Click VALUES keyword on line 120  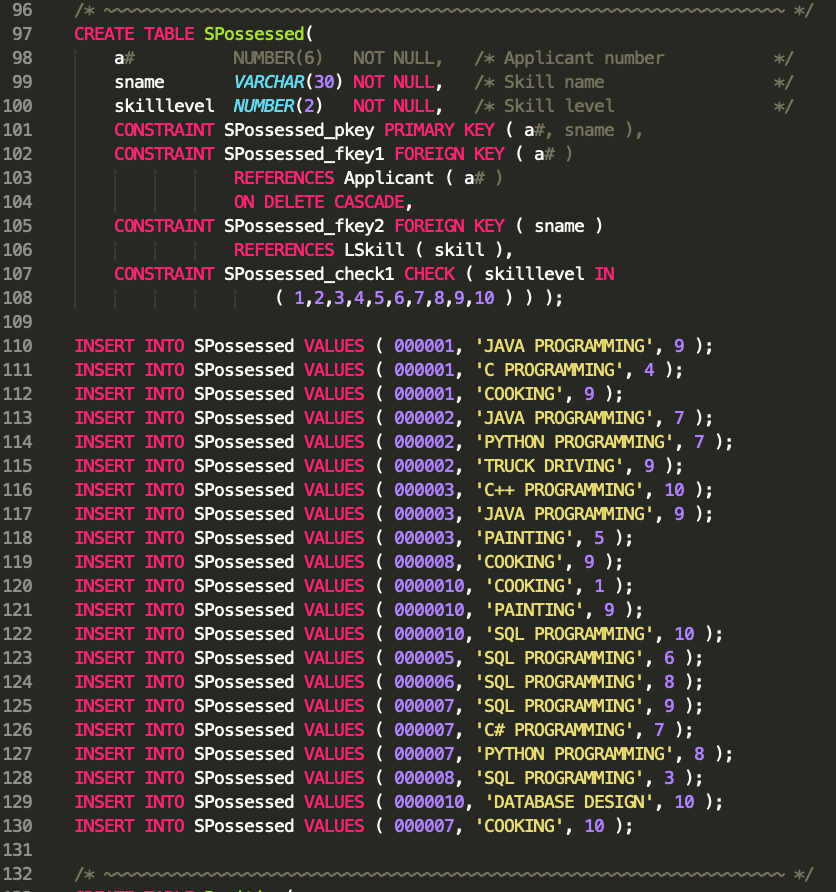tap(334, 586)
